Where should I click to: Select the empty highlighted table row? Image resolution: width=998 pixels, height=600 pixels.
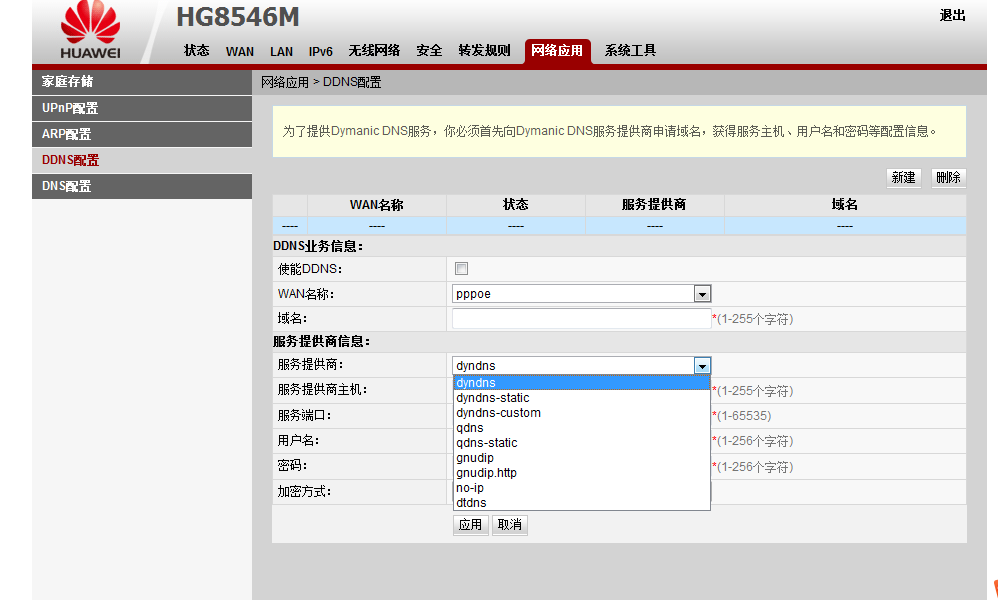[x=619, y=226]
